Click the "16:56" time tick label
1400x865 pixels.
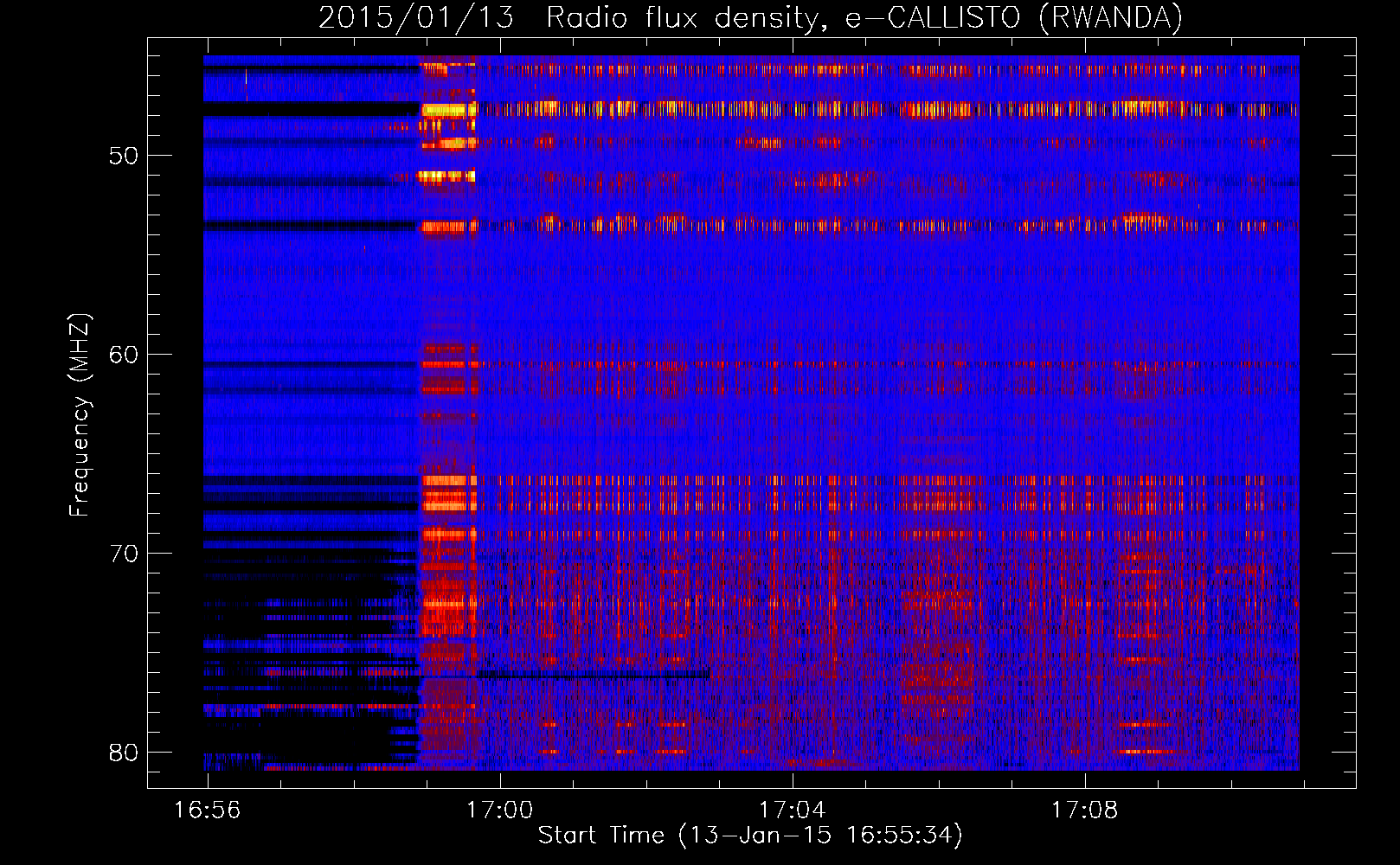208,810
